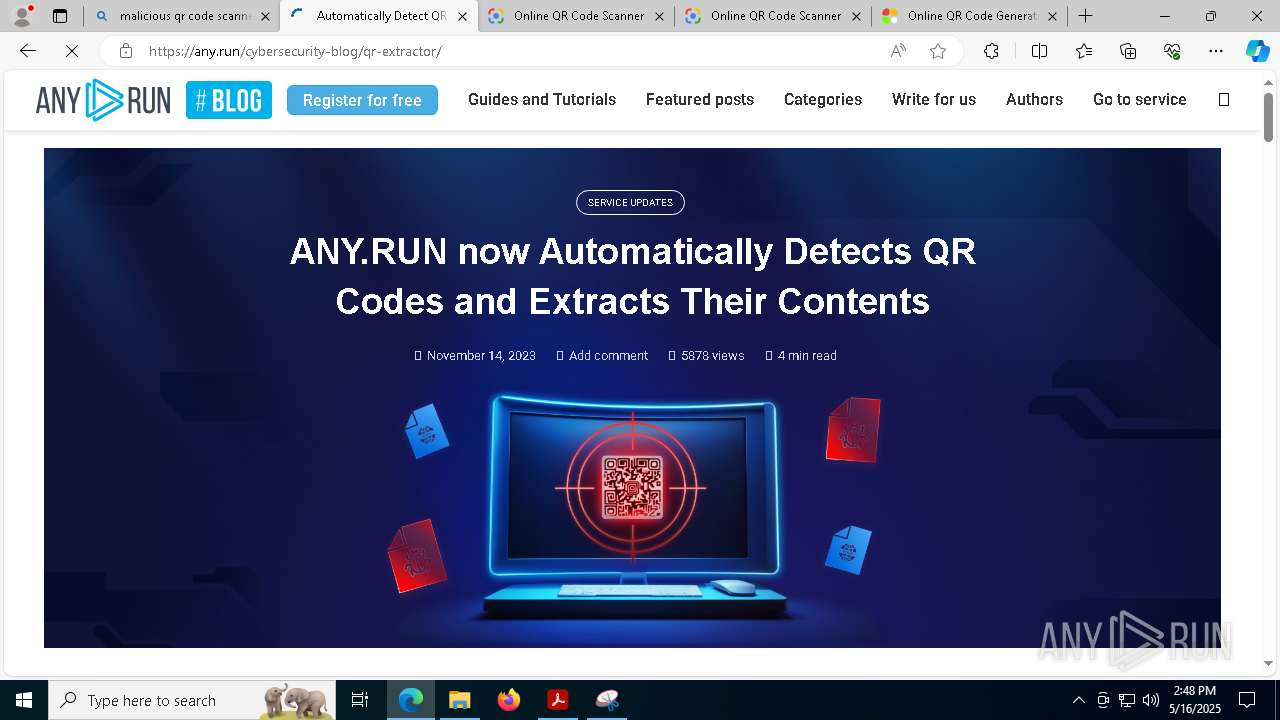Open the notification center icon

[x=1247, y=700]
